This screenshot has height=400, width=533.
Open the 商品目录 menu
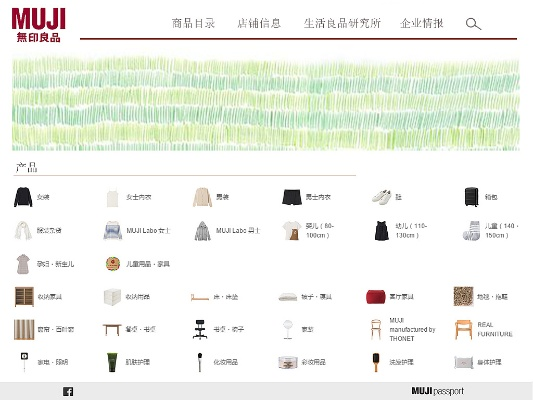click(x=193, y=23)
